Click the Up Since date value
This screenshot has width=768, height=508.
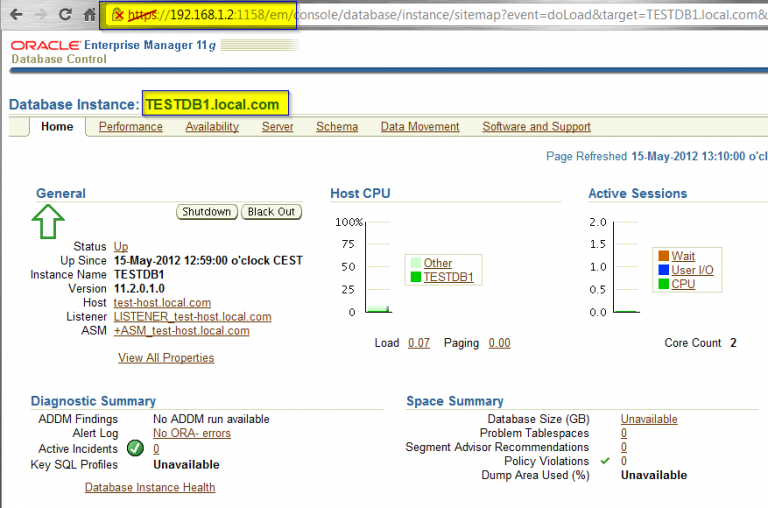208,261
